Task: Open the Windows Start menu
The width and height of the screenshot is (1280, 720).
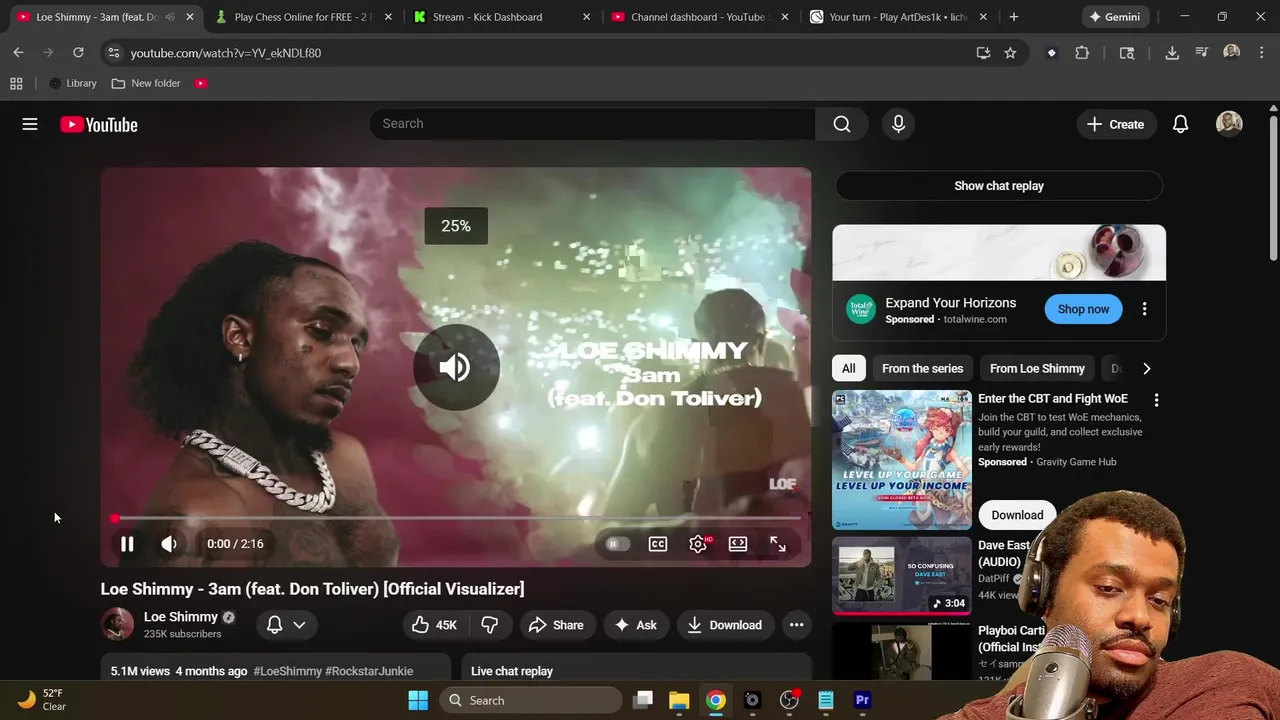Action: pos(418,700)
